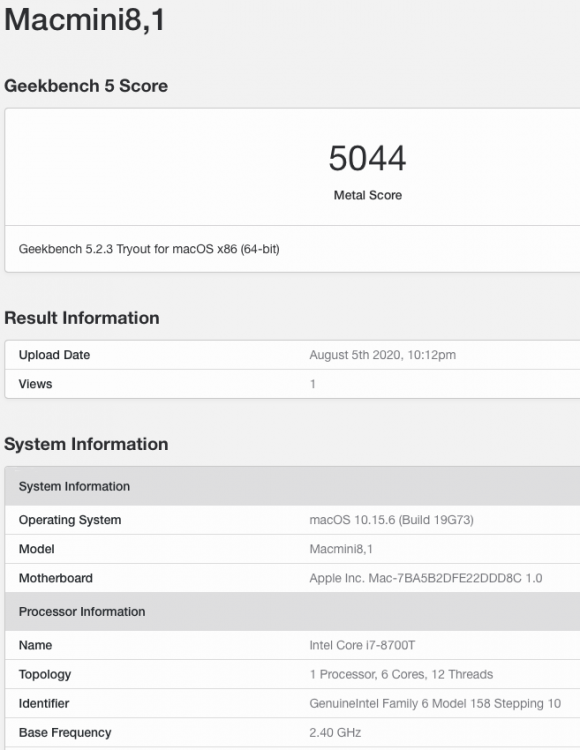The image size is (580, 750).
Task: Click the Upload Date label
Action: click(54, 355)
